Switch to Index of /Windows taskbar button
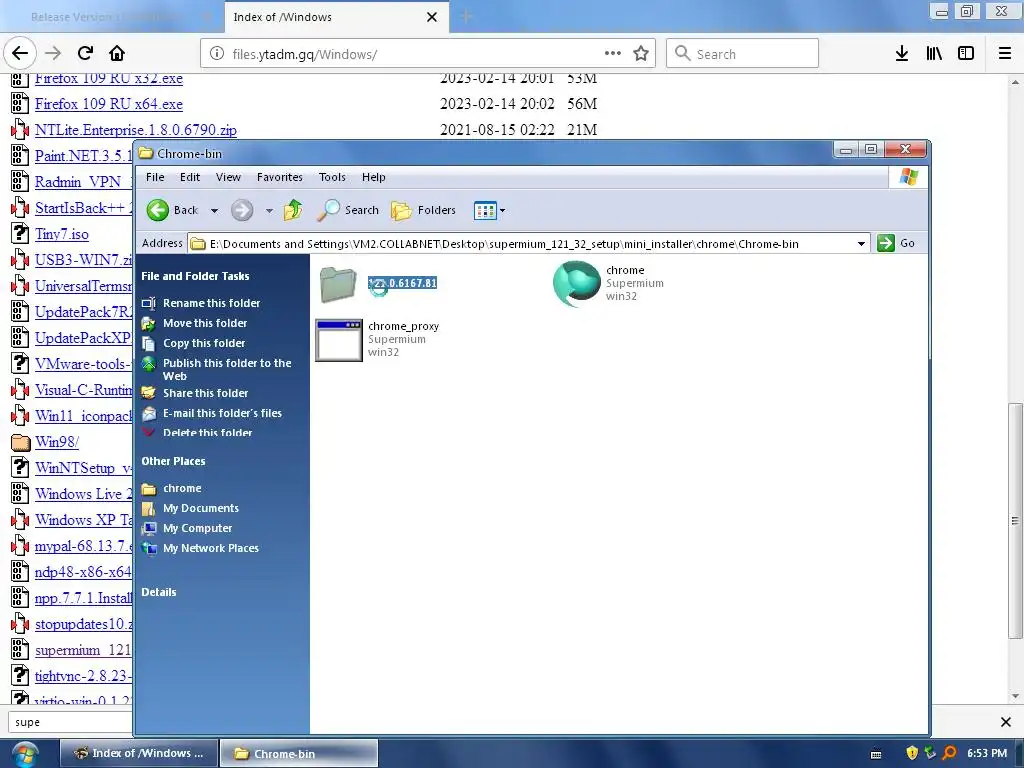 coord(138,753)
